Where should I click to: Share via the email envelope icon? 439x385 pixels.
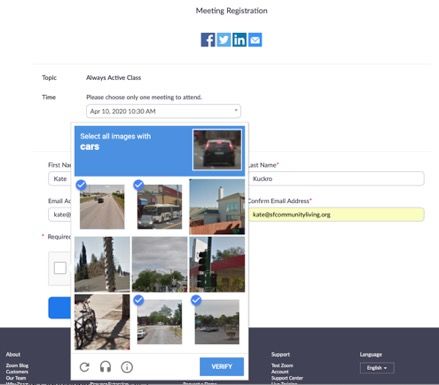255,40
